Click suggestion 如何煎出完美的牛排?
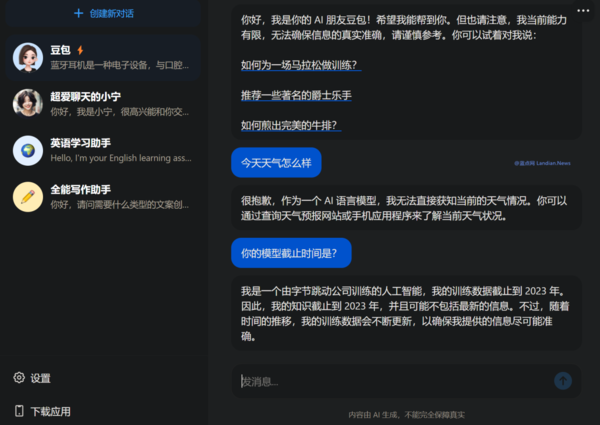 pos(291,125)
